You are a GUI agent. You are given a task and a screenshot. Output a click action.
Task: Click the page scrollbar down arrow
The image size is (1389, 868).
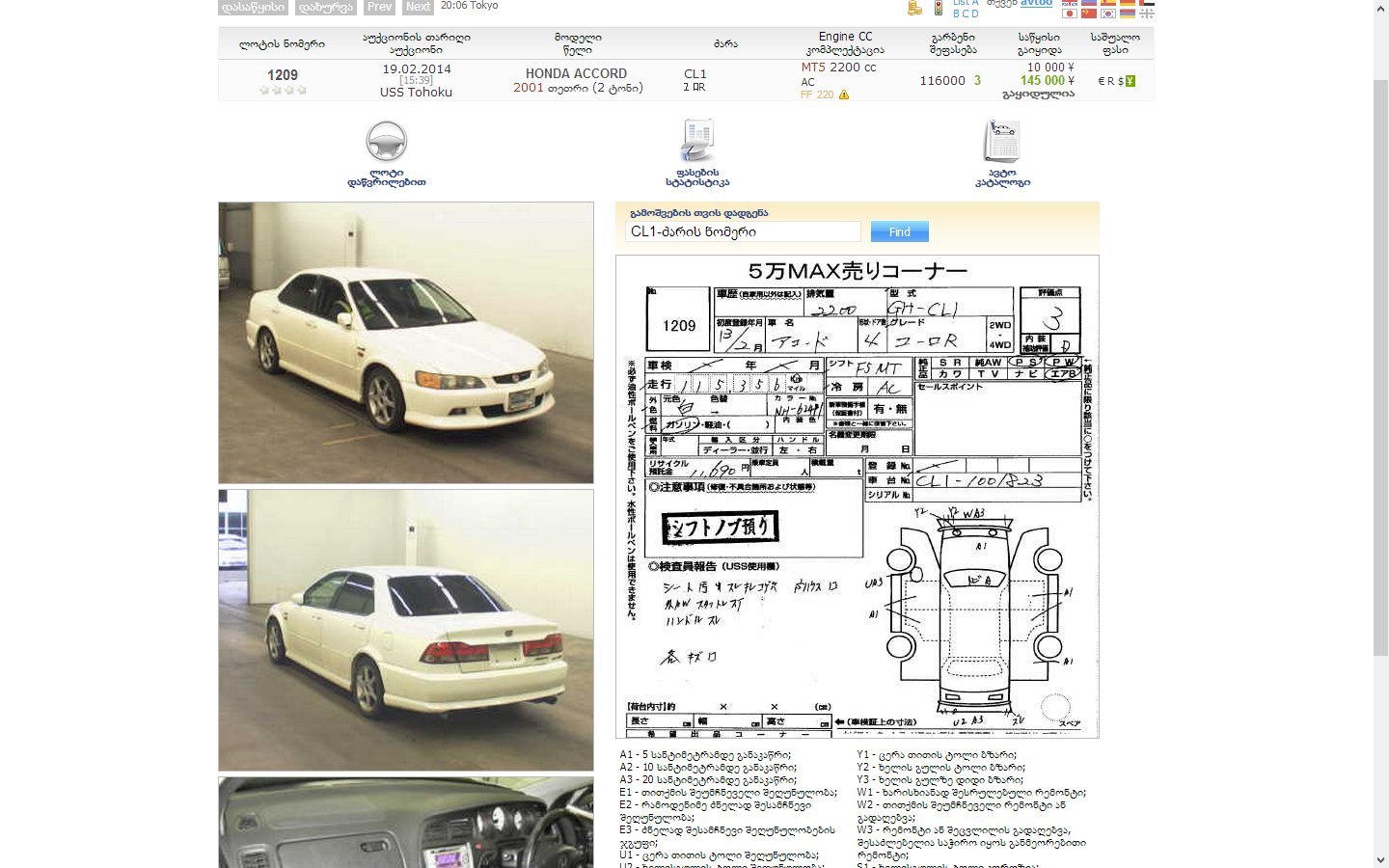[x=1380, y=859]
